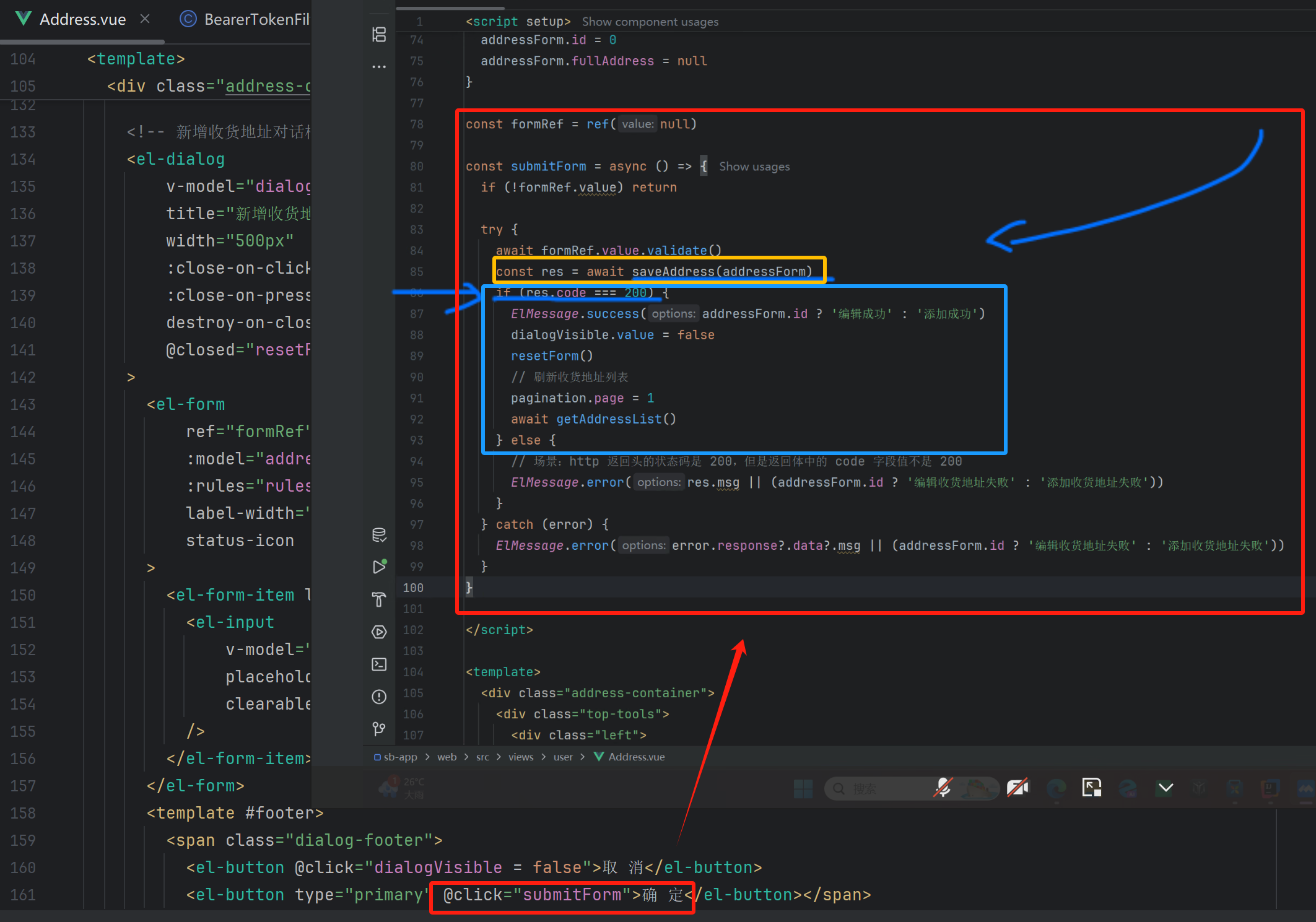Select src in the breadcrumb bar
The height and width of the screenshot is (922, 1316).
click(x=482, y=757)
